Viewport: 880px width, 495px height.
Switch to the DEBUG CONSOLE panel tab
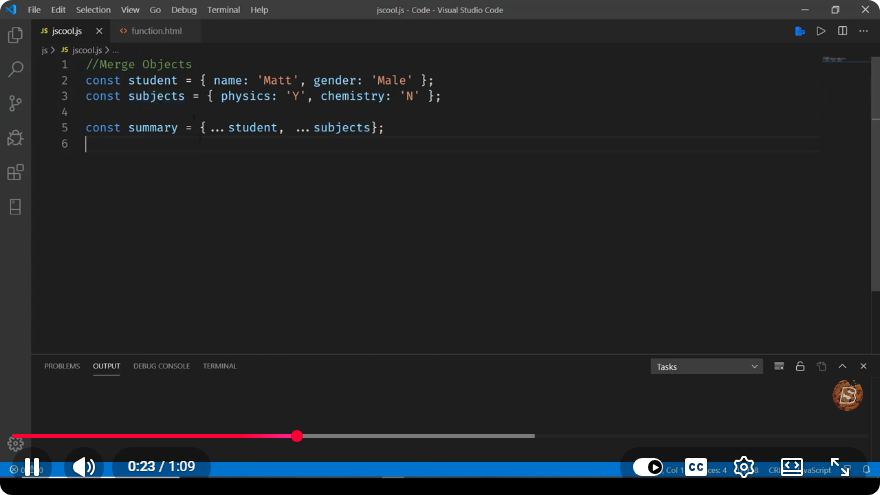tap(161, 366)
